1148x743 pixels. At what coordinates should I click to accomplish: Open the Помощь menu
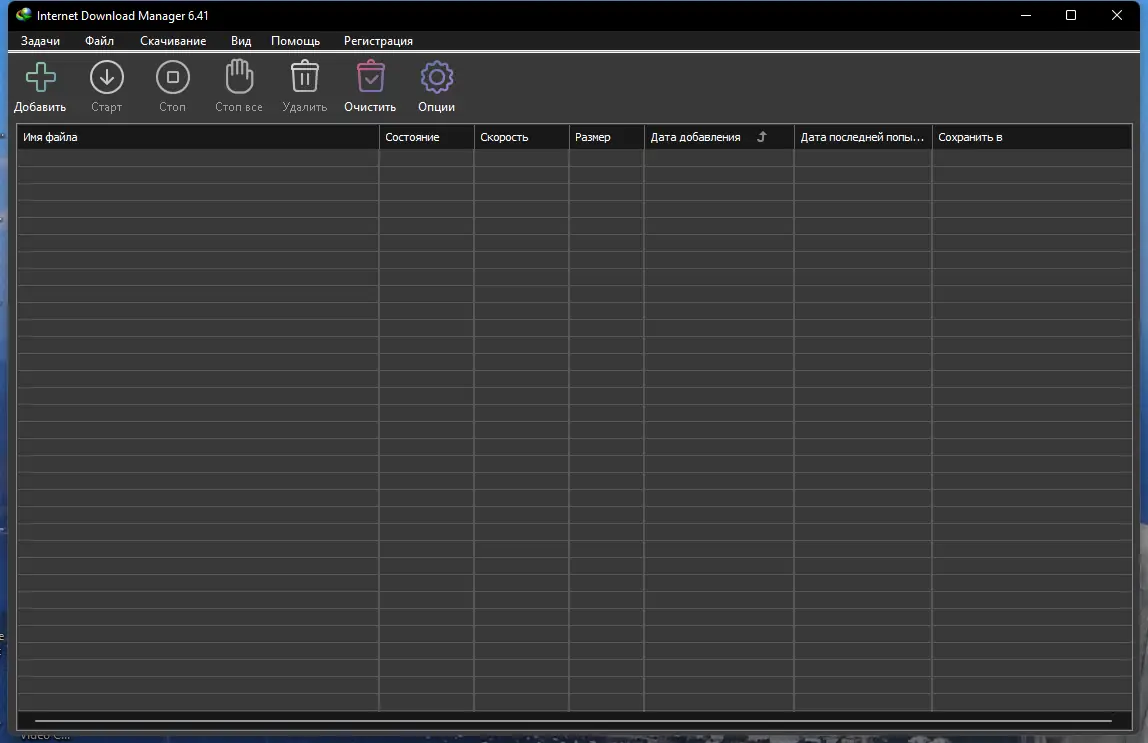coord(295,41)
